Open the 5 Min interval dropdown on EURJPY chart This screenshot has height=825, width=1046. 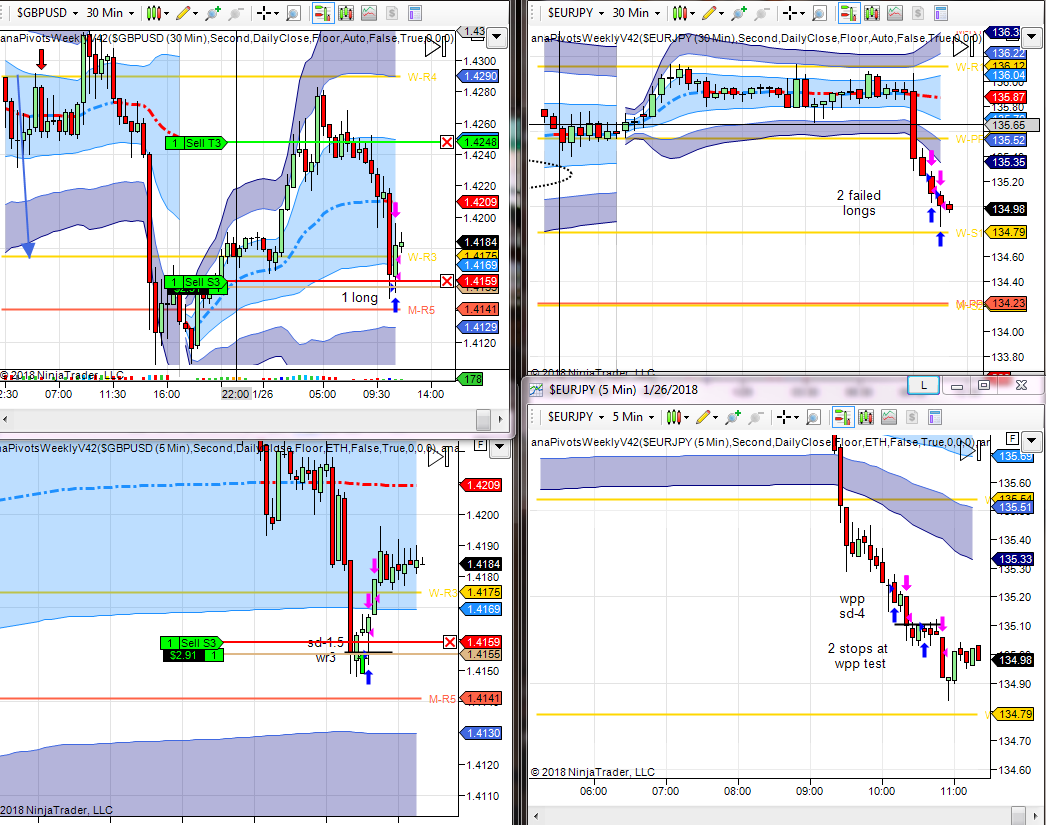(633, 418)
